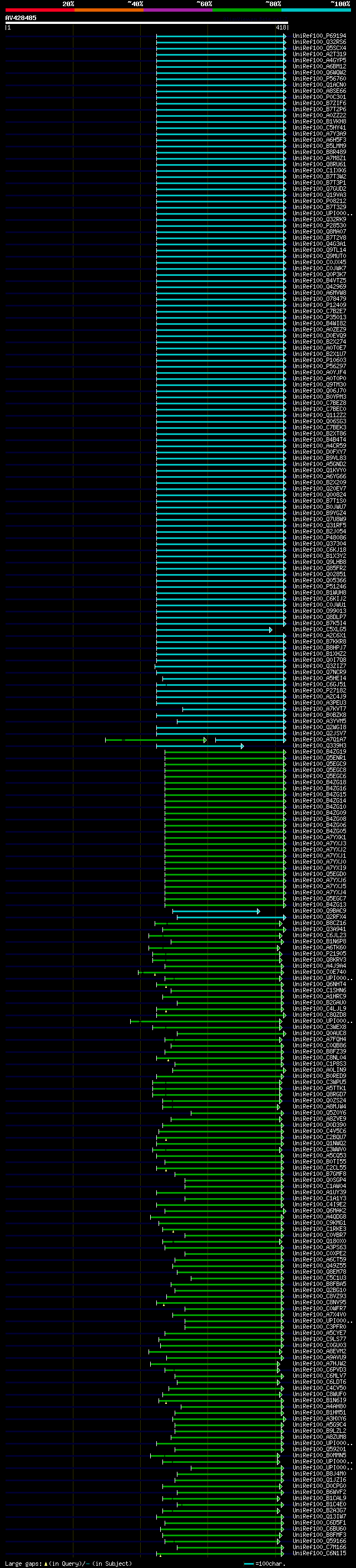Viewport: 356px width, 1568px height.
Task: Select hit label UniRef100_A2C6X1
Action: click(319, 635)
